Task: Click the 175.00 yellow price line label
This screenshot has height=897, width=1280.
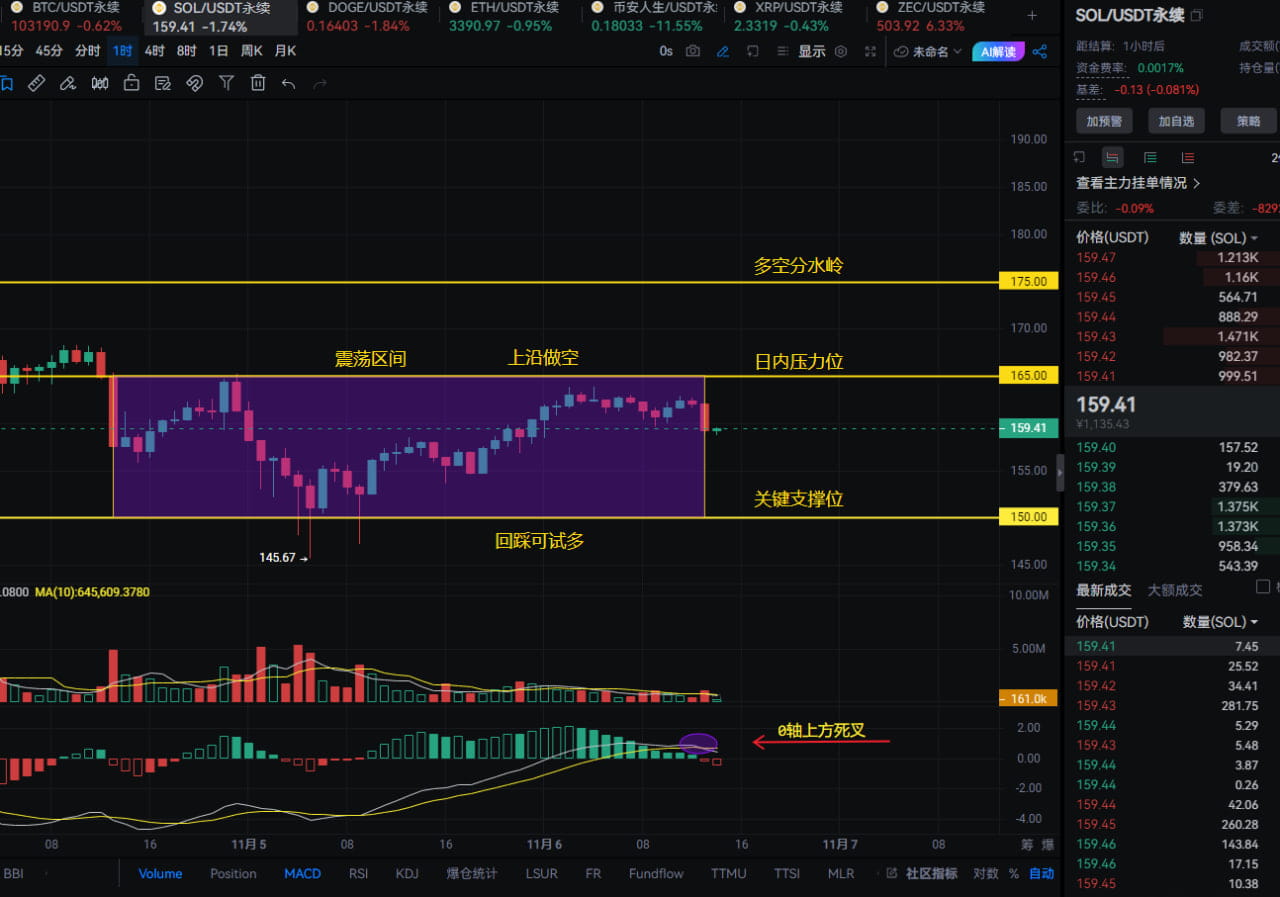Action: [1029, 282]
